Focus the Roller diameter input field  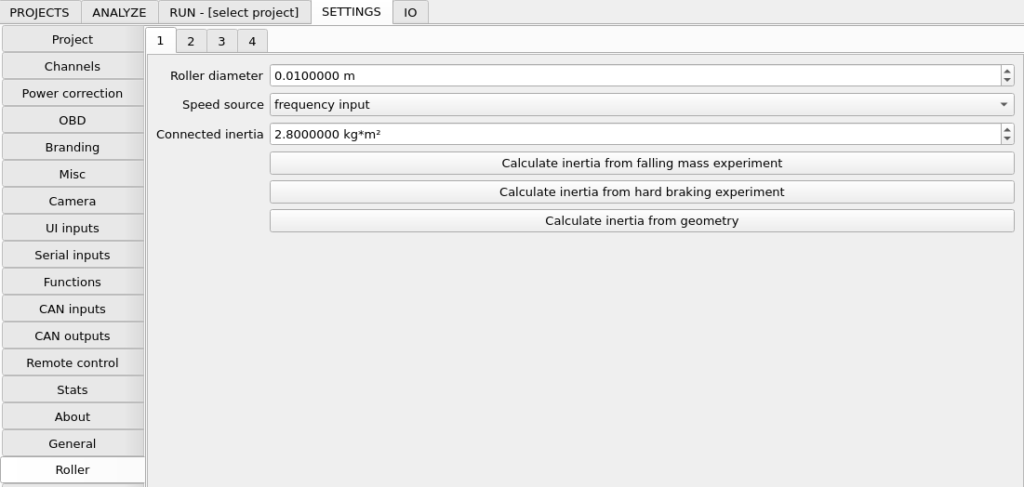635,76
